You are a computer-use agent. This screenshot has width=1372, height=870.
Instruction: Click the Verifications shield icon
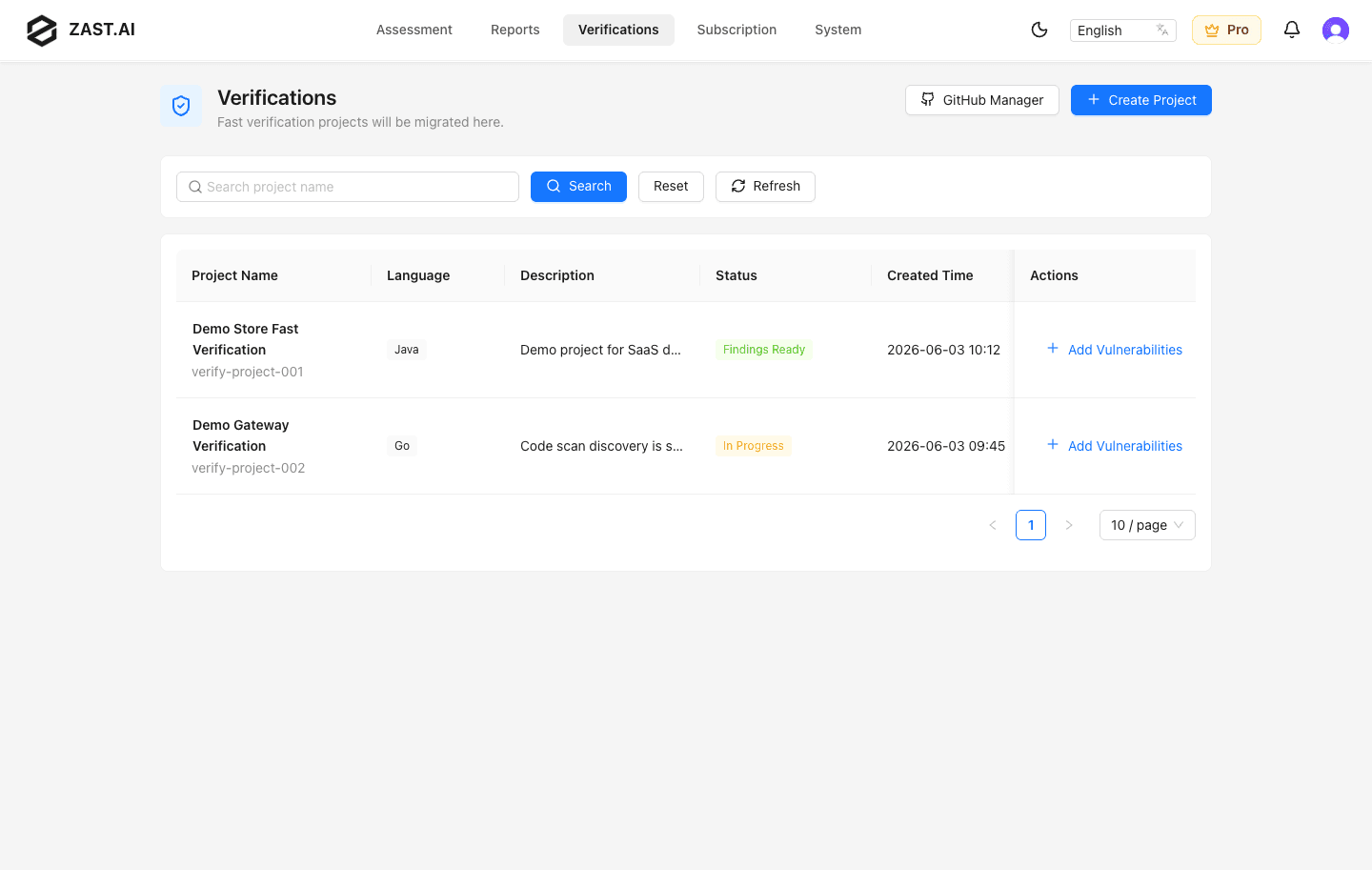point(181,106)
